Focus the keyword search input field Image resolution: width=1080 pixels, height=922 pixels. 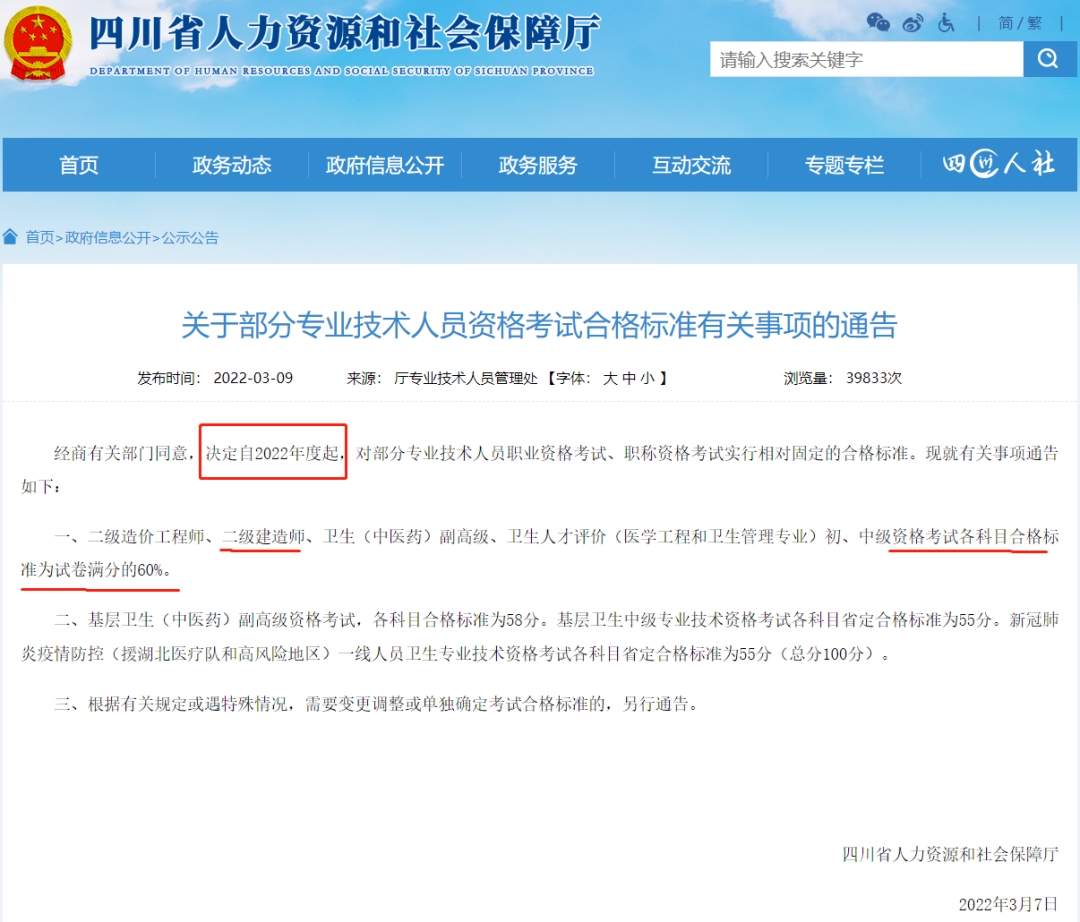[865, 59]
